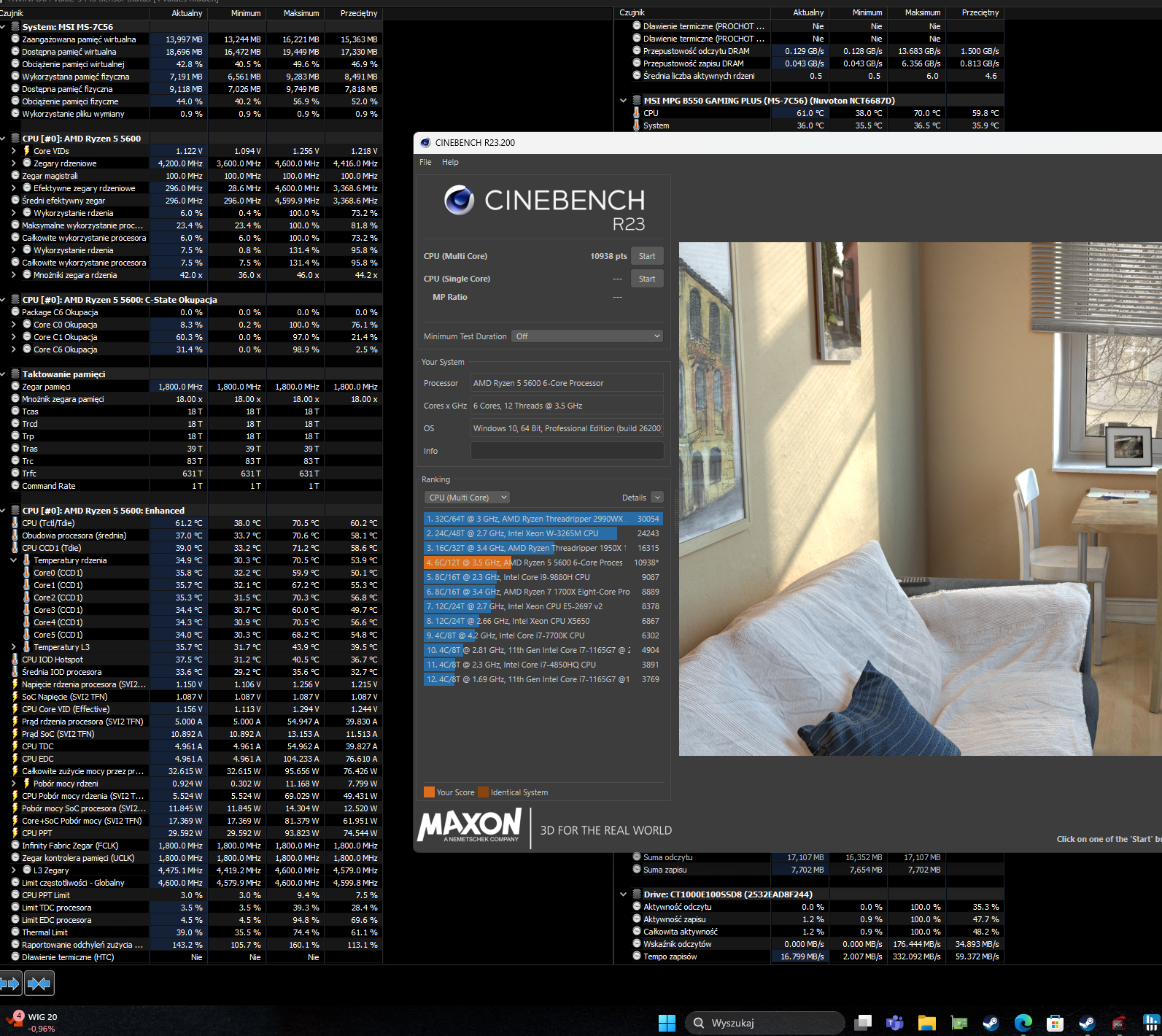Collapse the Temperatury rdzenia subtree

13,560
